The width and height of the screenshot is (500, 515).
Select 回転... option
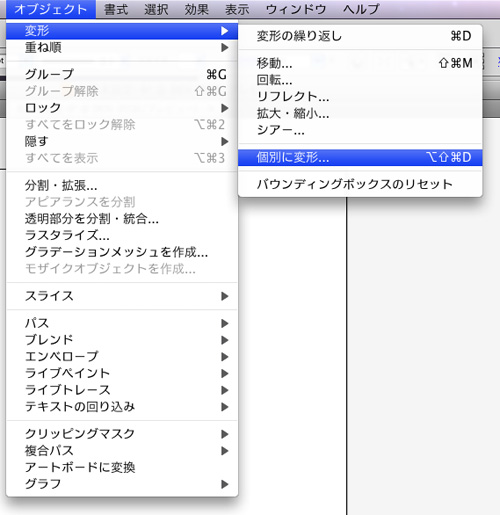click(360, 80)
